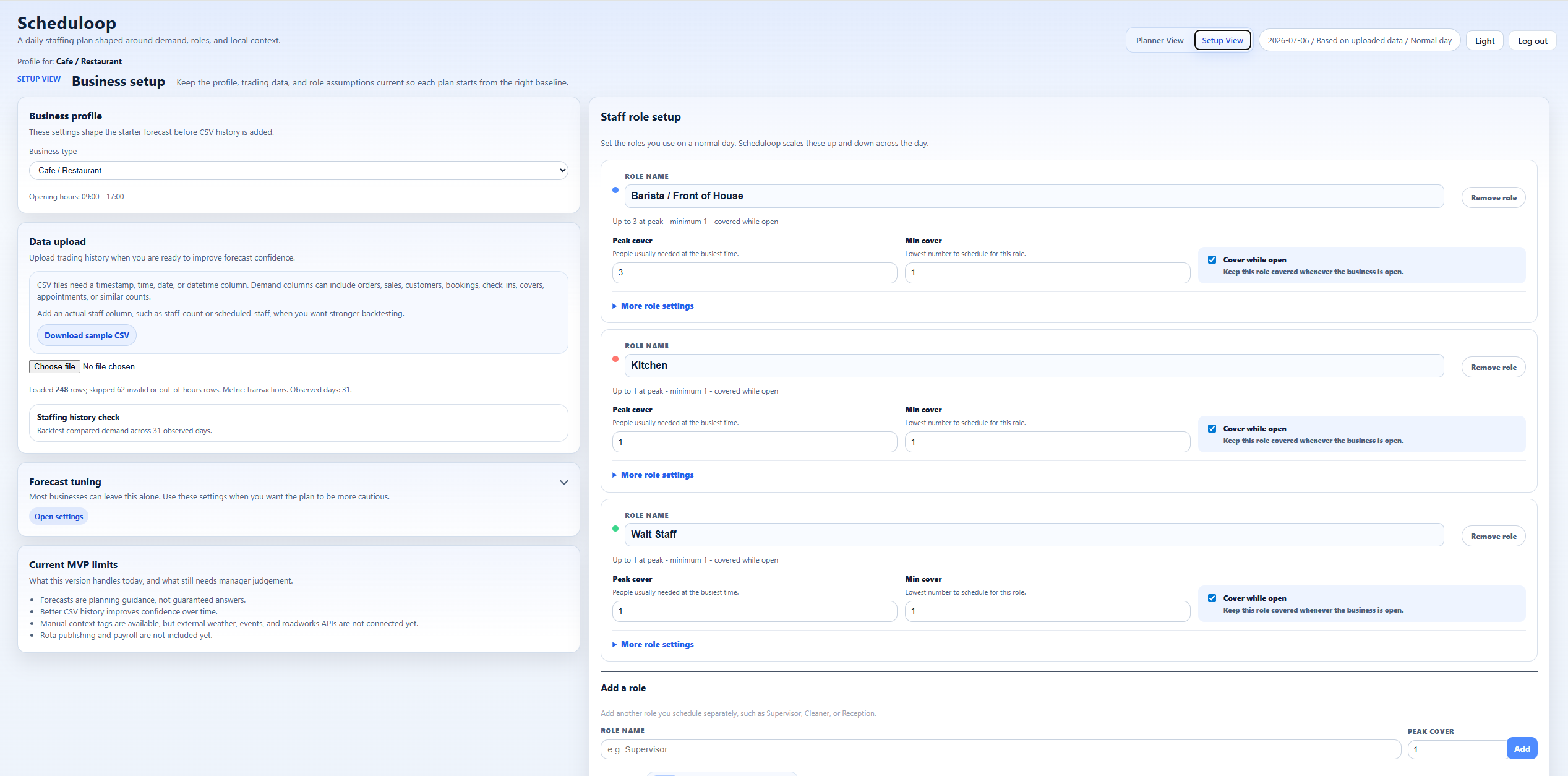This screenshot has width=1568, height=776.
Task: Click the Barista Peak cover field
Action: pyautogui.click(x=754, y=273)
